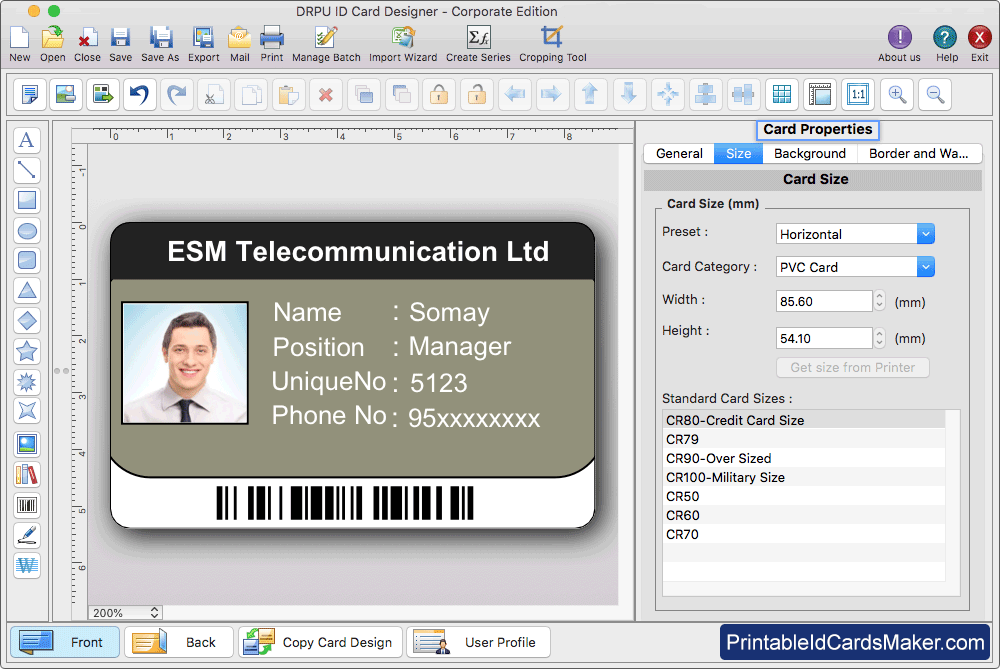Select the Text tool
This screenshot has width=1000, height=669.
pos(27,140)
